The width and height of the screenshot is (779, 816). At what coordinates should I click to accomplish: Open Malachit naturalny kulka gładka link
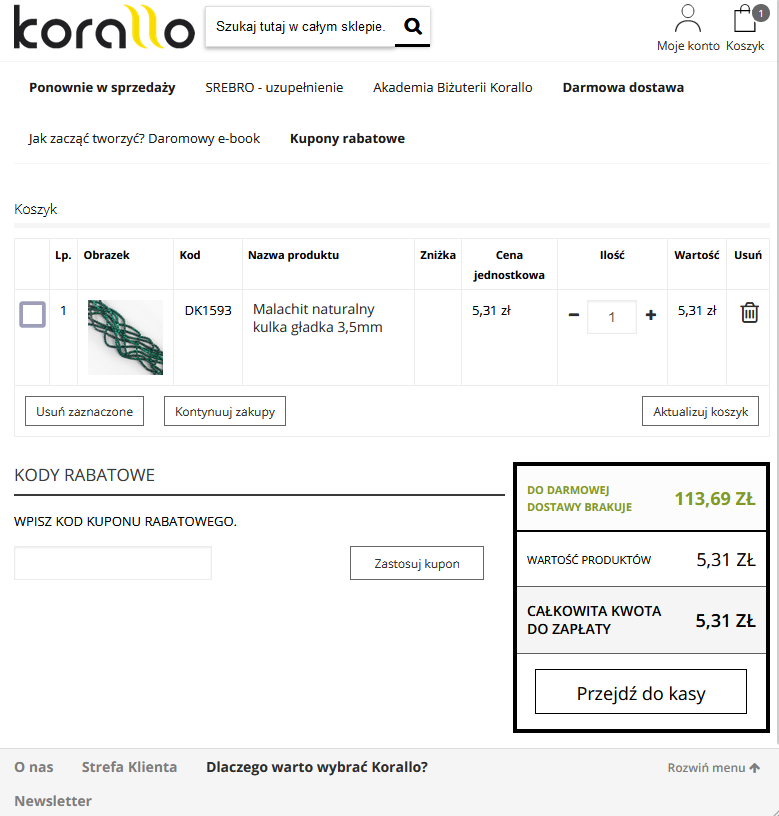click(x=317, y=318)
